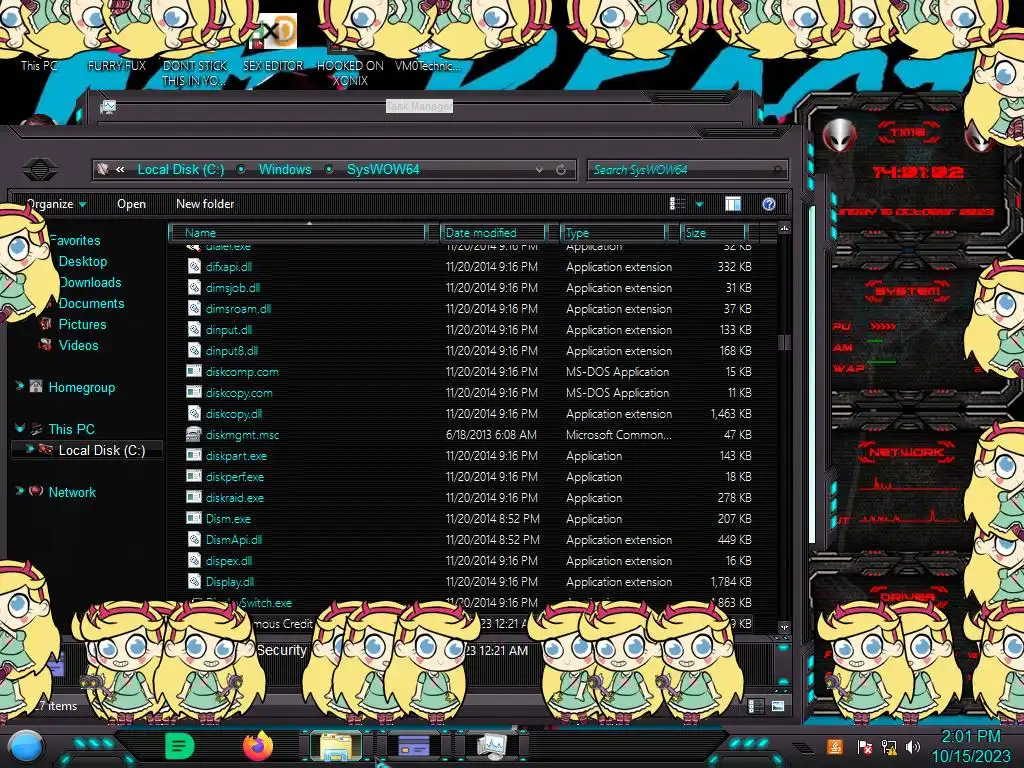The width and height of the screenshot is (1024, 768).
Task: Select file difxapi.dll
Action: 229,266
